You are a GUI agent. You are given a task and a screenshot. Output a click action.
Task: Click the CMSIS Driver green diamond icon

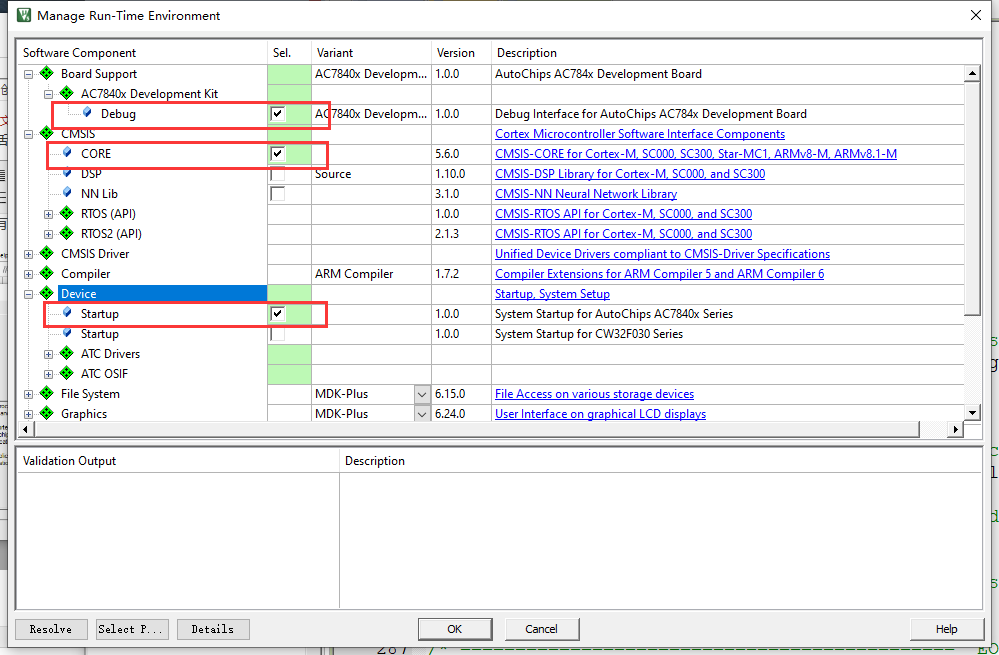coord(47,253)
